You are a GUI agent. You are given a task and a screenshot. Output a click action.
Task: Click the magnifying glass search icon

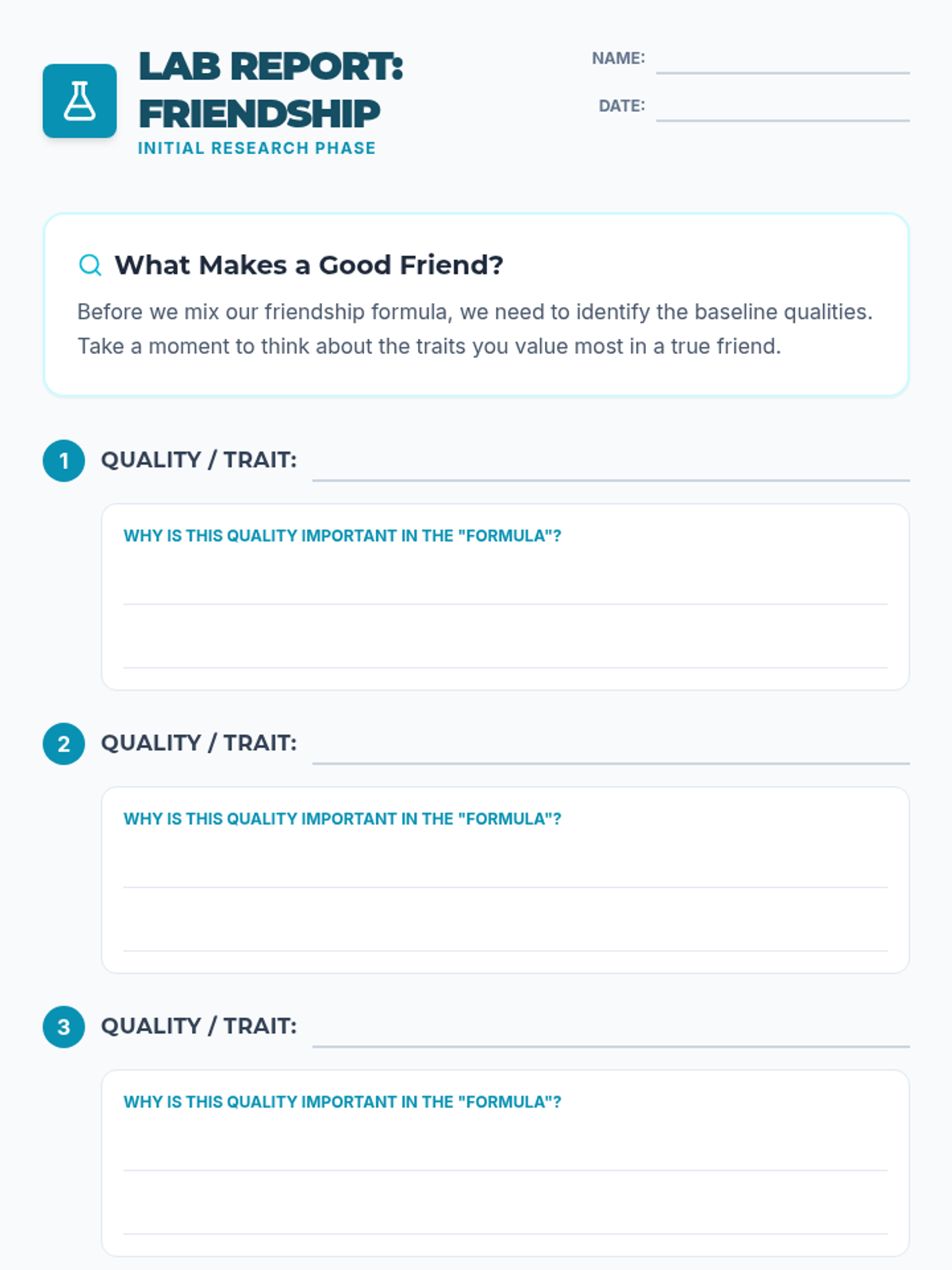(x=90, y=265)
